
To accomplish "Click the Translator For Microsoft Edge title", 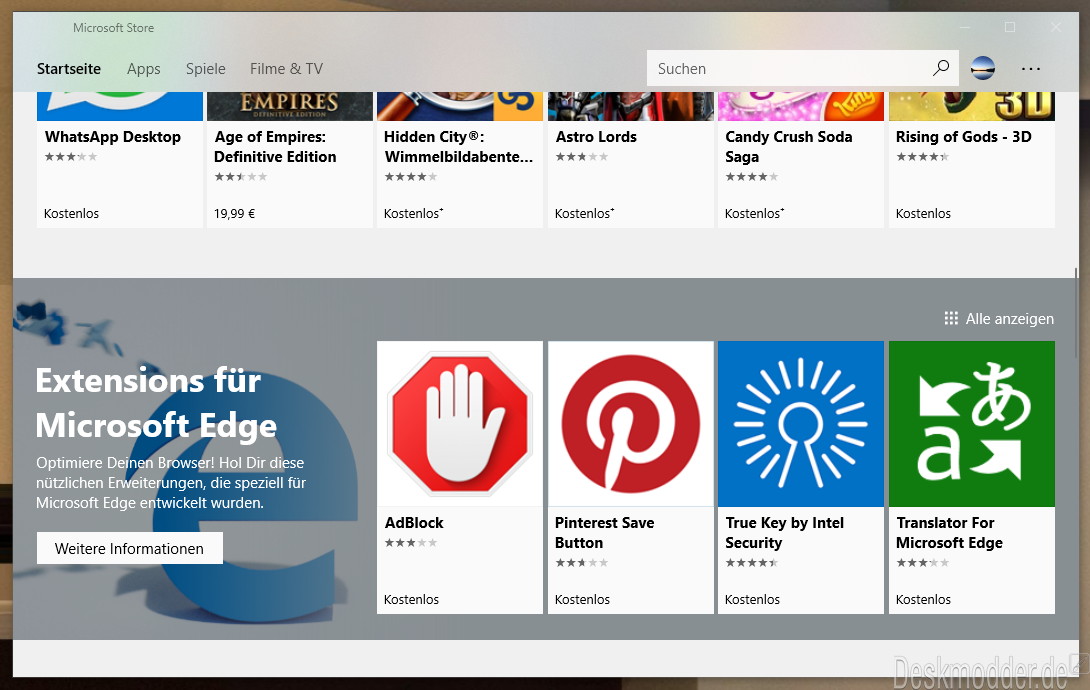I will 949,532.
